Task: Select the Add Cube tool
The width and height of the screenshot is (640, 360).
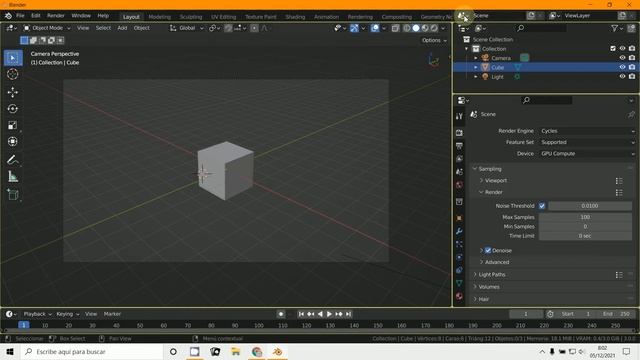Action: pyautogui.click(x=13, y=195)
